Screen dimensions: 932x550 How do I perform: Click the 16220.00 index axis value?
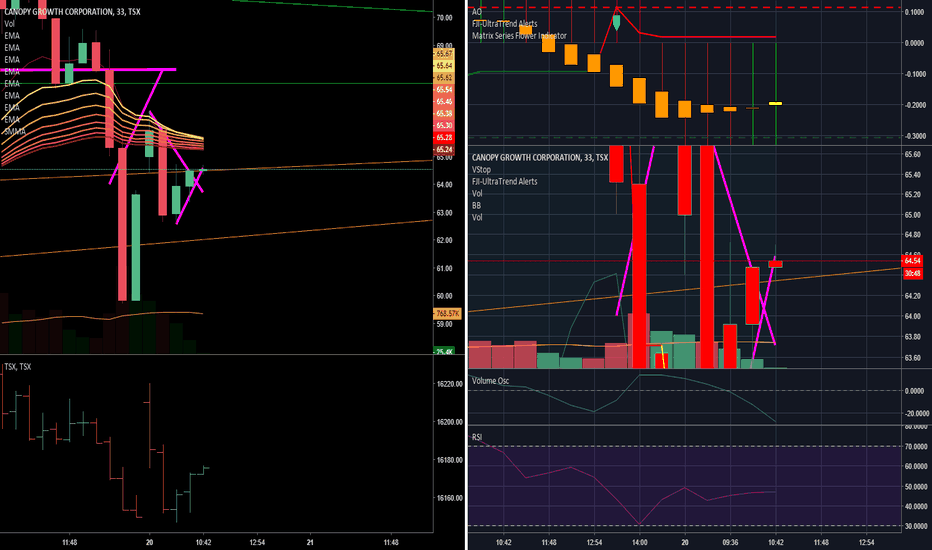[449, 384]
